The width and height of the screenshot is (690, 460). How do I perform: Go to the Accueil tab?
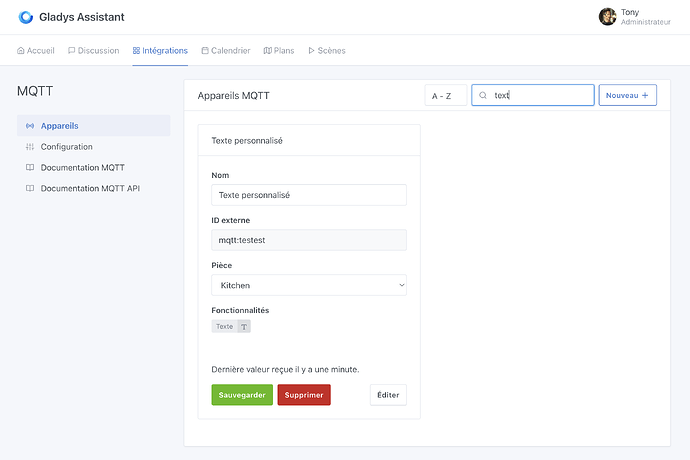click(36, 50)
